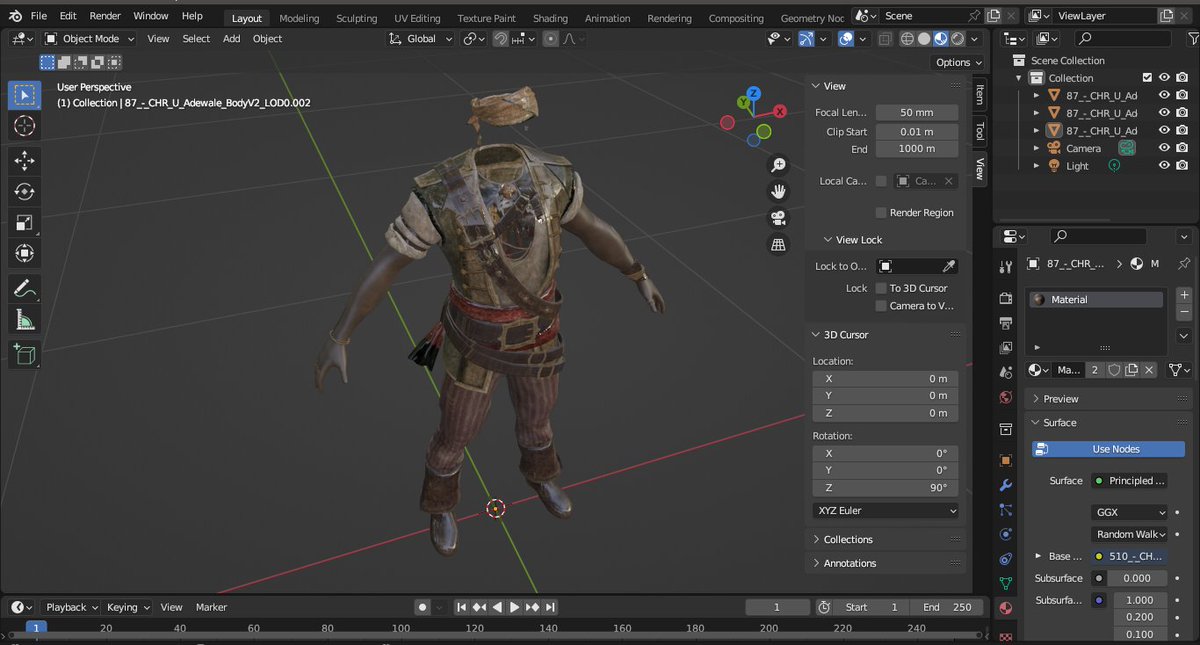Activate the Move tool
This screenshot has width=1200, height=645.
[x=25, y=160]
